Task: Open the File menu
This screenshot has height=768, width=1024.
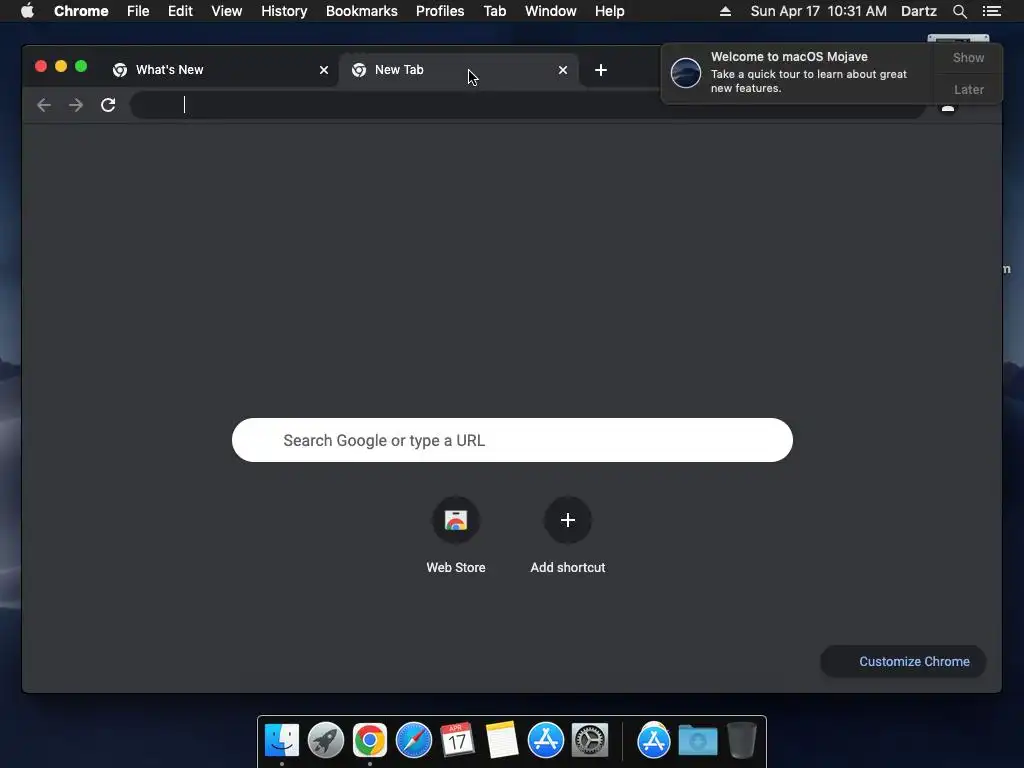Action: 138,11
